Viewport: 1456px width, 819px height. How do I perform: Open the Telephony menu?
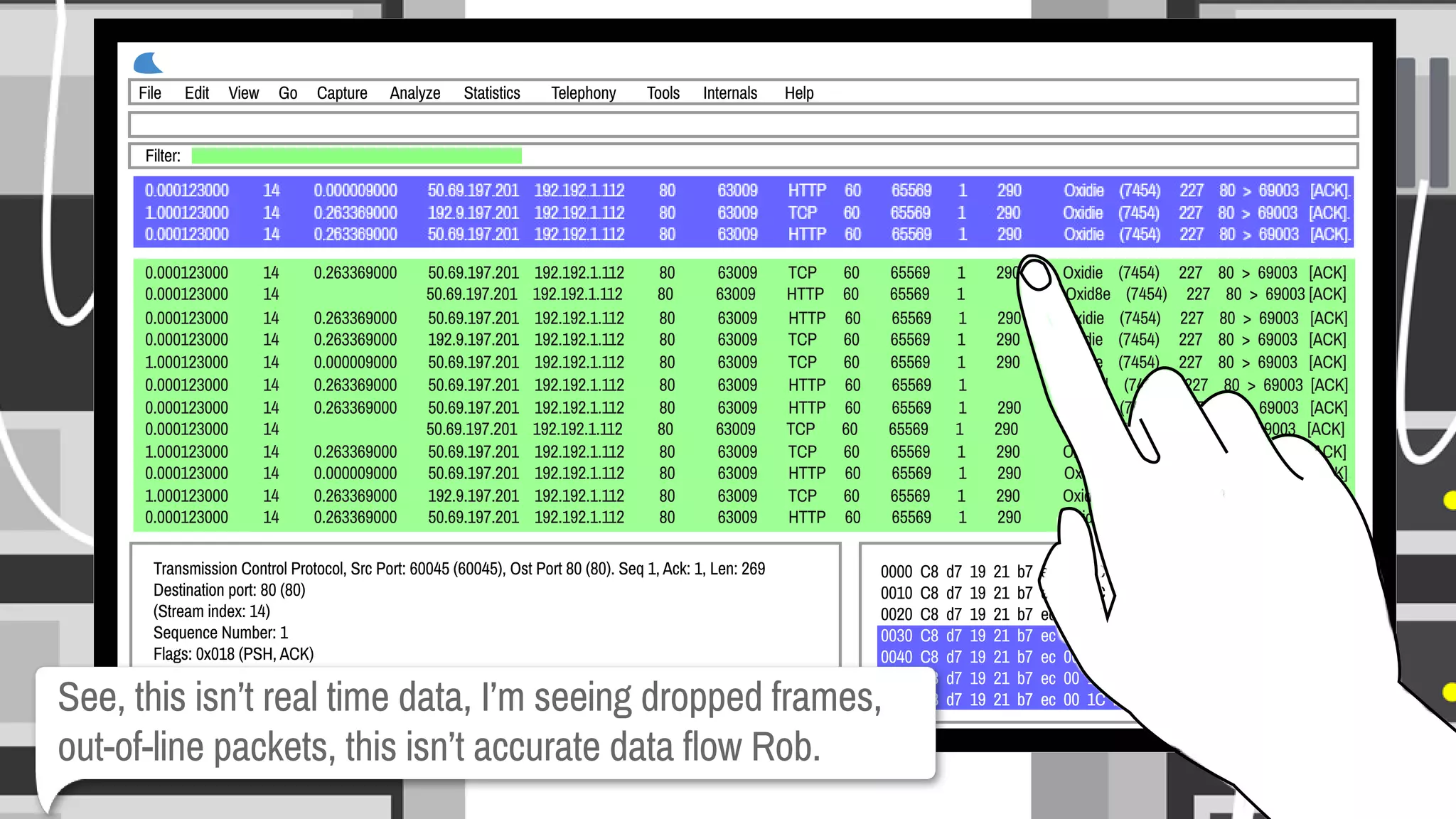point(584,93)
